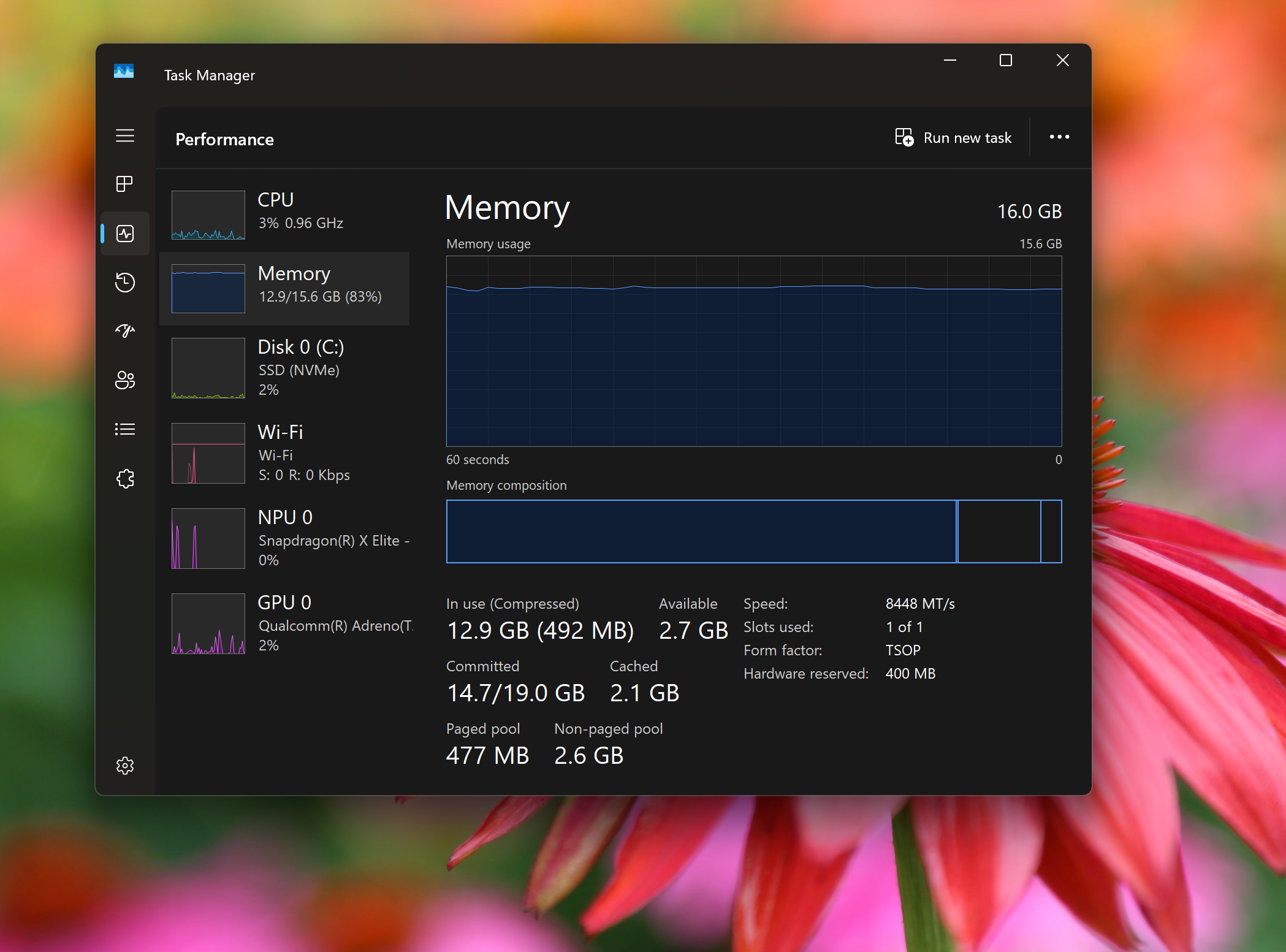Open the Processes page icon in sidebar
Viewport: 1286px width, 952px height.
click(x=124, y=184)
